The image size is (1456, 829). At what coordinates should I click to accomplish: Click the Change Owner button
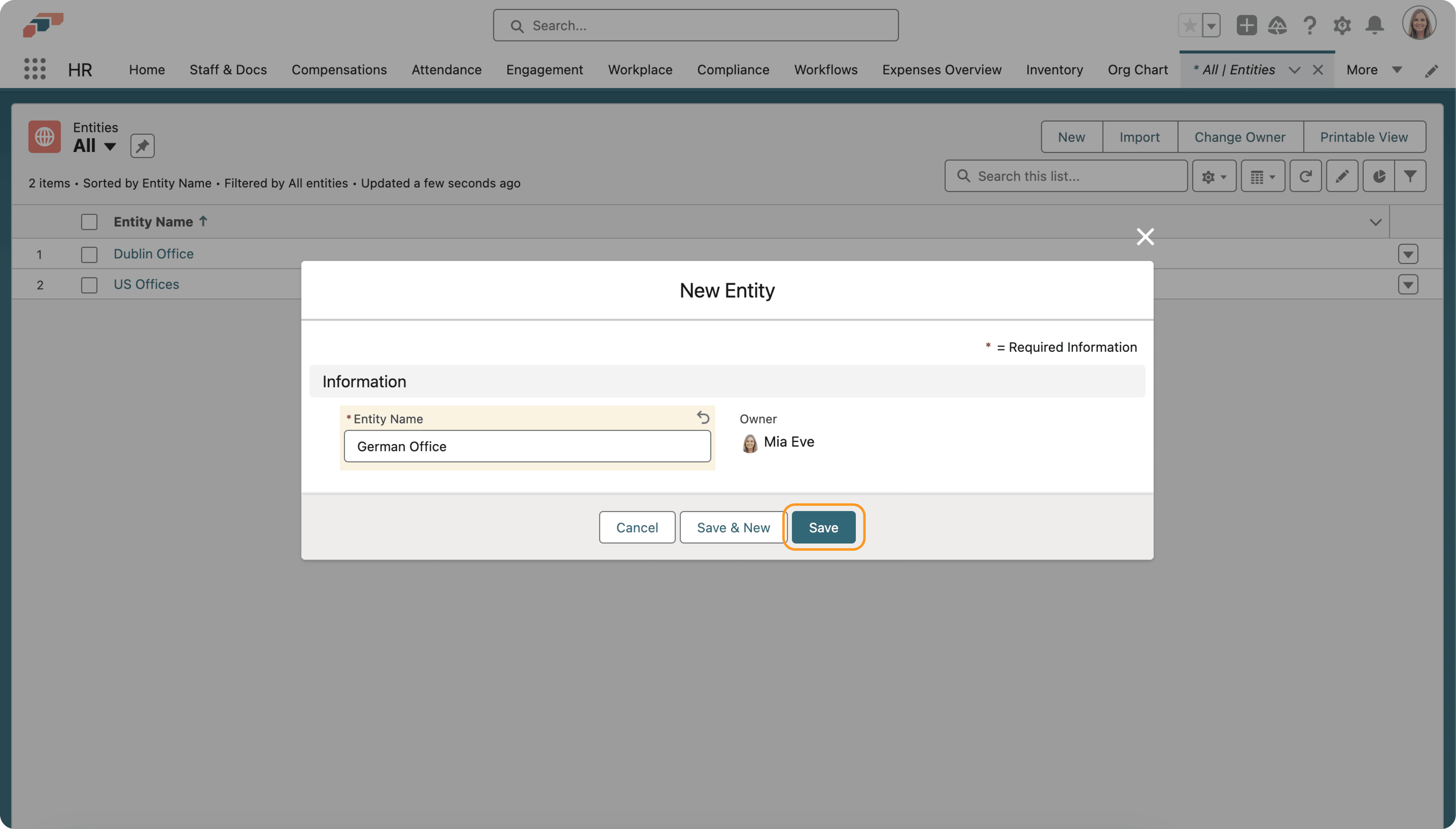point(1240,137)
